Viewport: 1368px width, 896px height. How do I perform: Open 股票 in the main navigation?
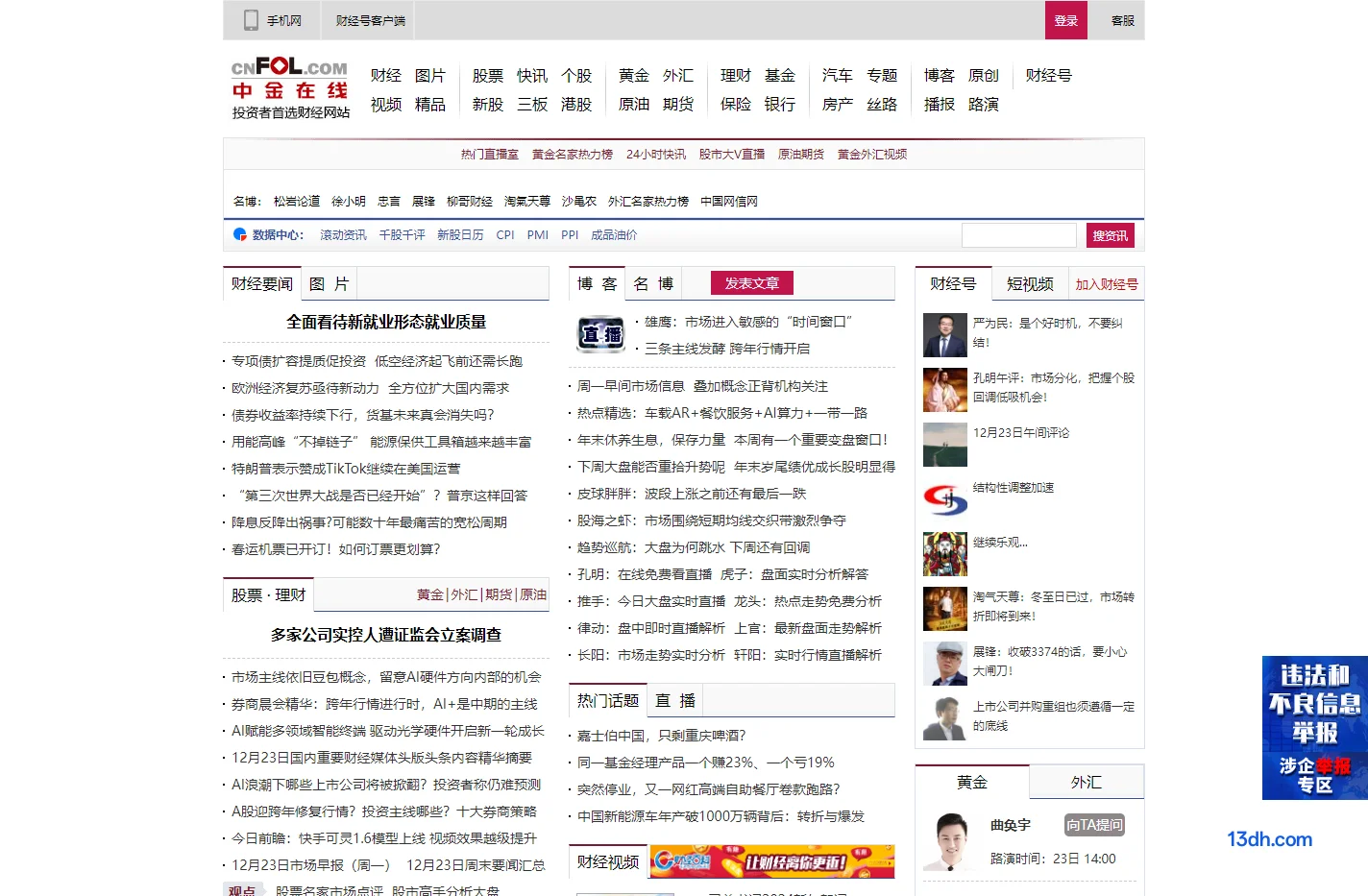(x=488, y=76)
